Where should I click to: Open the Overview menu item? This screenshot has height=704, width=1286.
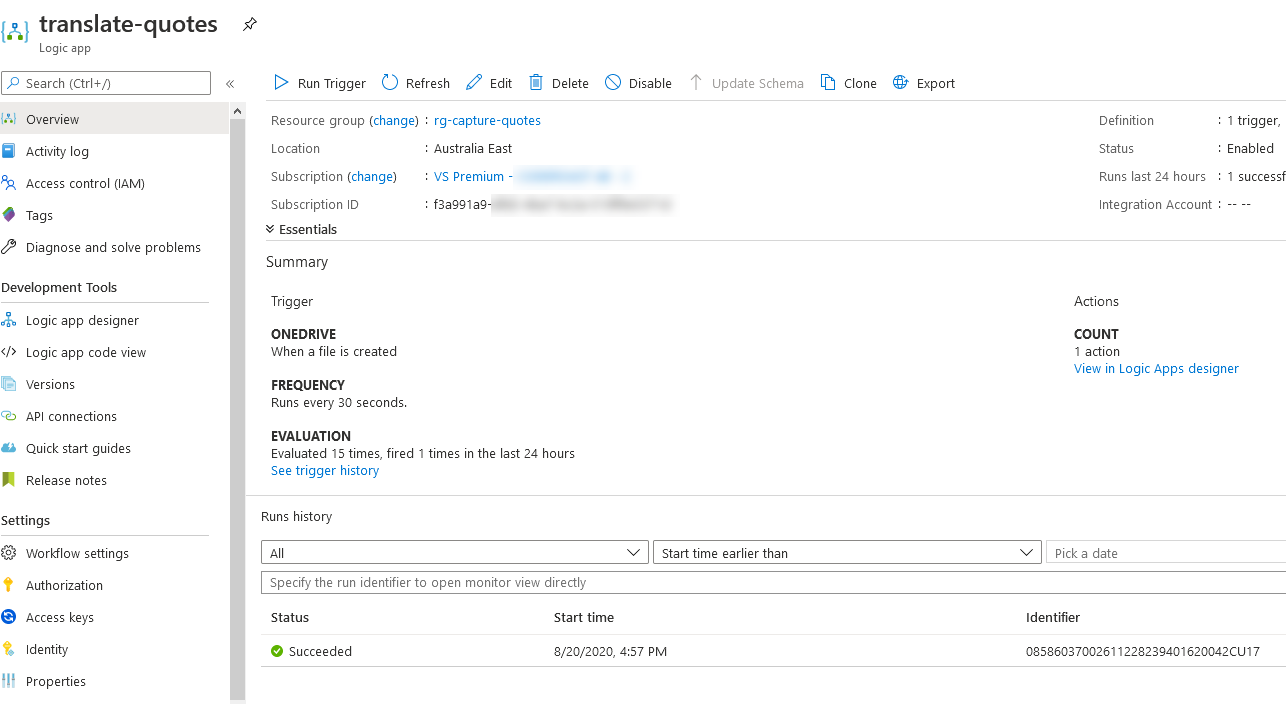114,119
